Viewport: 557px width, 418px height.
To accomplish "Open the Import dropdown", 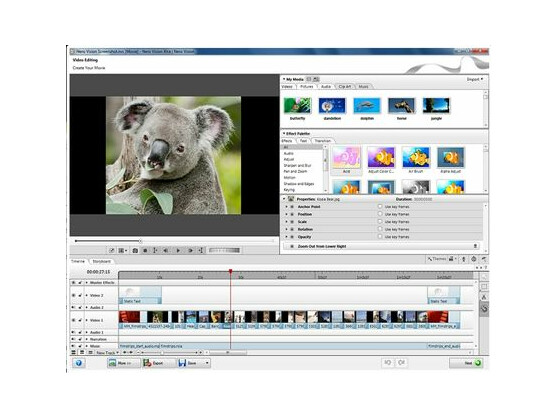I will tap(475, 79).
